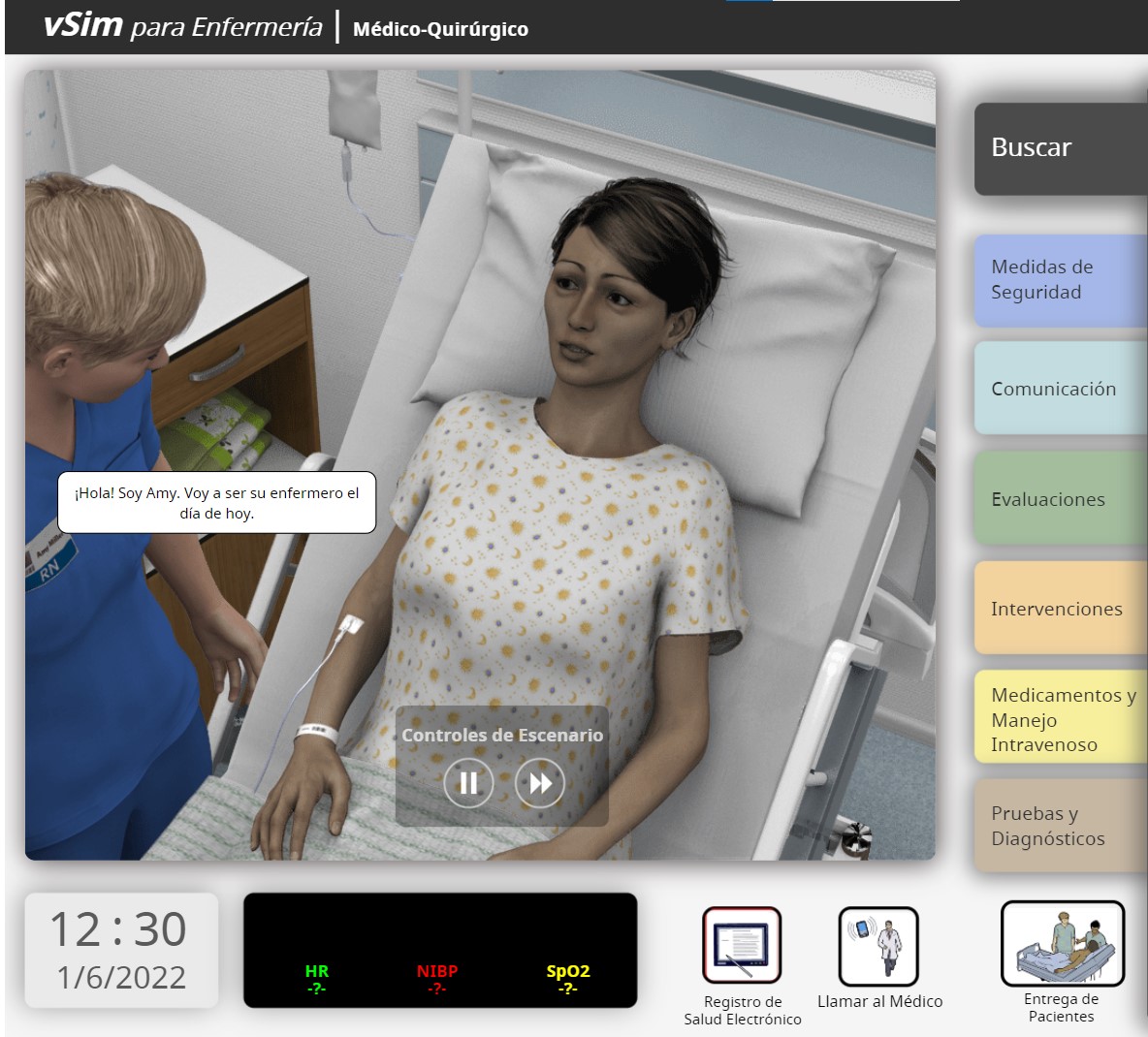The height and width of the screenshot is (1037, 1148).
Task: Expand the Comunicación menu
Action: click(x=1060, y=389)
